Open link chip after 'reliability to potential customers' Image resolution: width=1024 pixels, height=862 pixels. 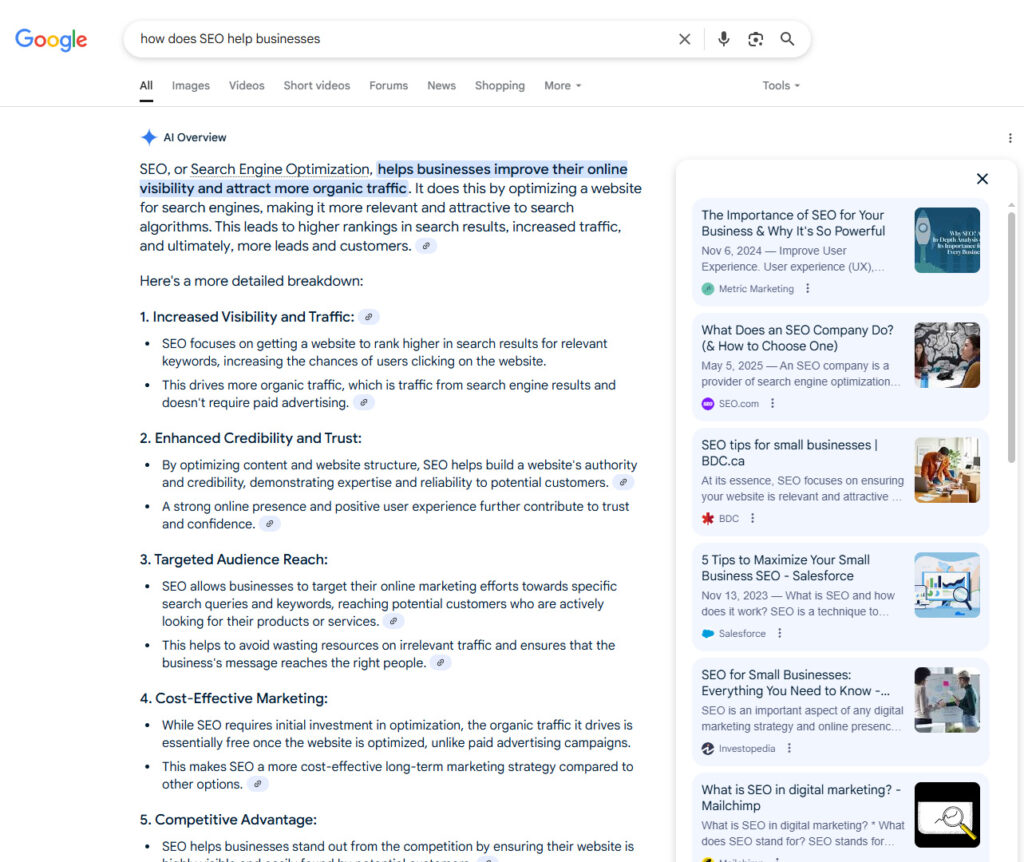point(623,483)
